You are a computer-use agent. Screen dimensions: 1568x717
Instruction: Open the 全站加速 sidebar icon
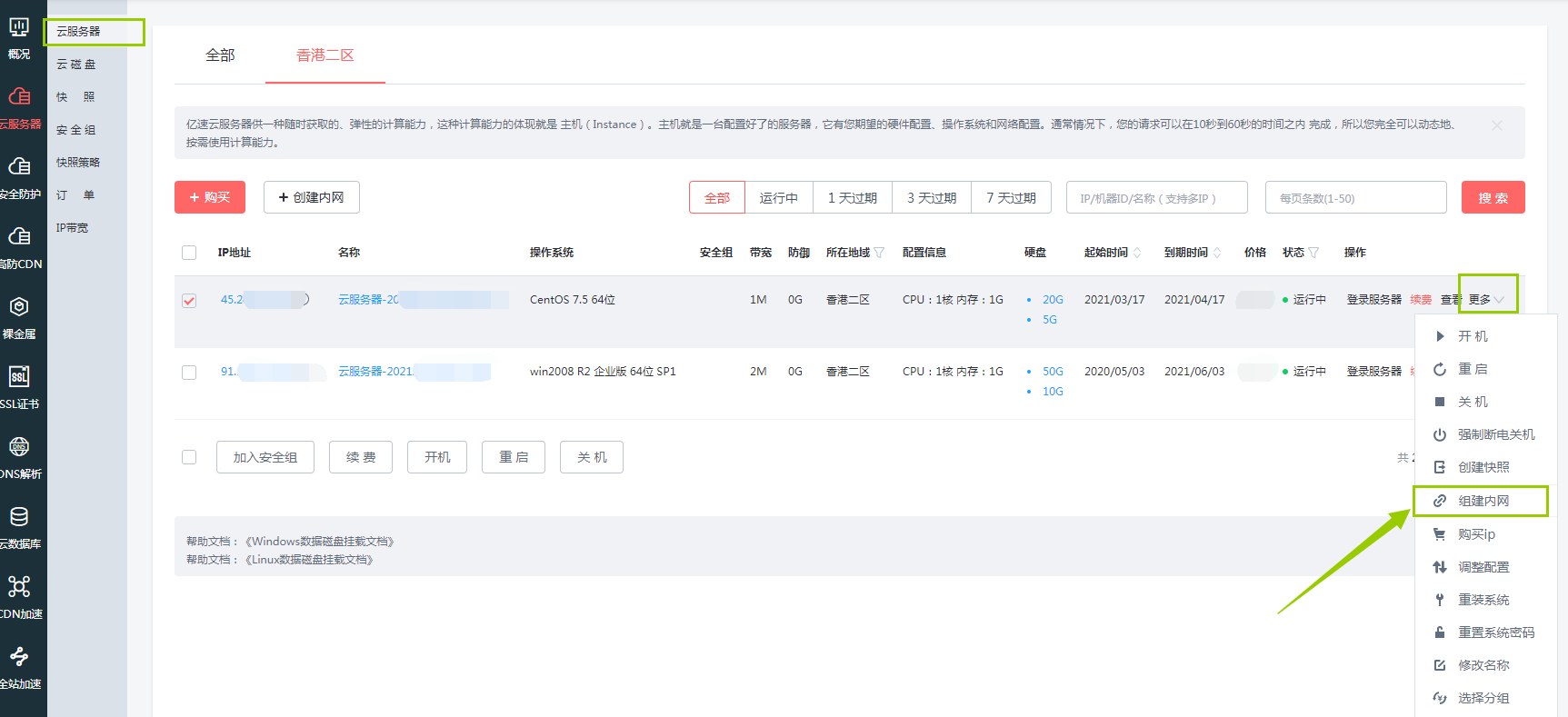coord(19,656)
